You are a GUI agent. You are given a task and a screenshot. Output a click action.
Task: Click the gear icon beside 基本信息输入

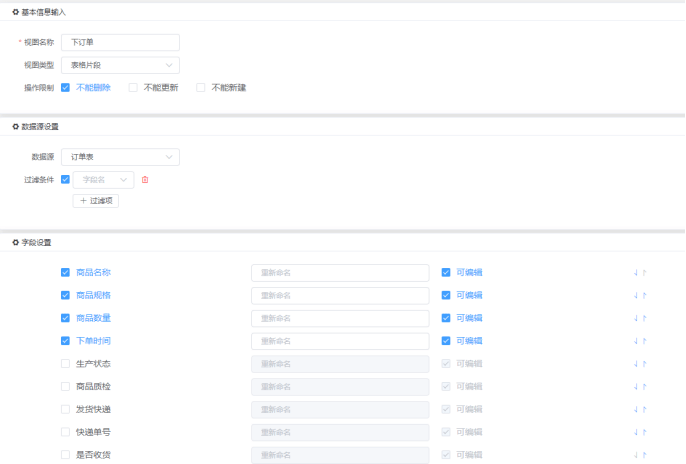click(16, 12)
